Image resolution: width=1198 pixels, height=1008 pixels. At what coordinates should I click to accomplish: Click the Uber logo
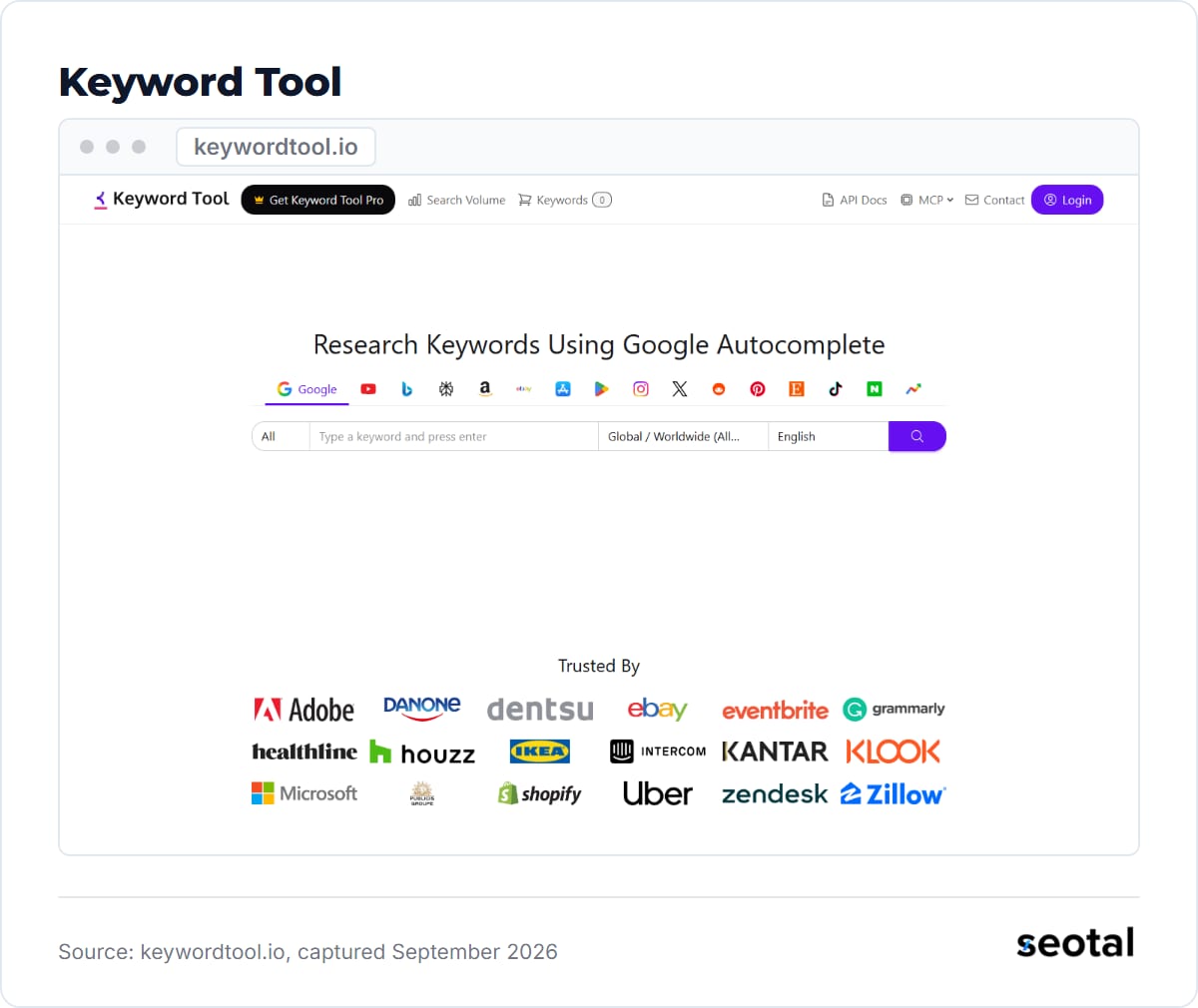click(x=657, y=793)
